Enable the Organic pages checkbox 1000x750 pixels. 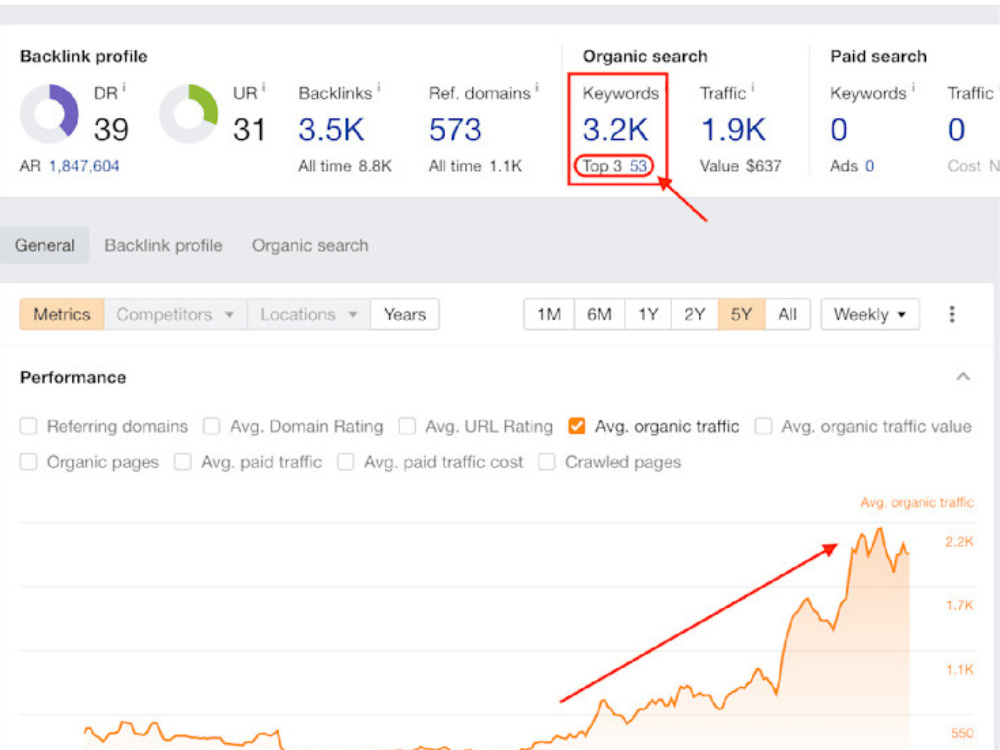(29, 462)
